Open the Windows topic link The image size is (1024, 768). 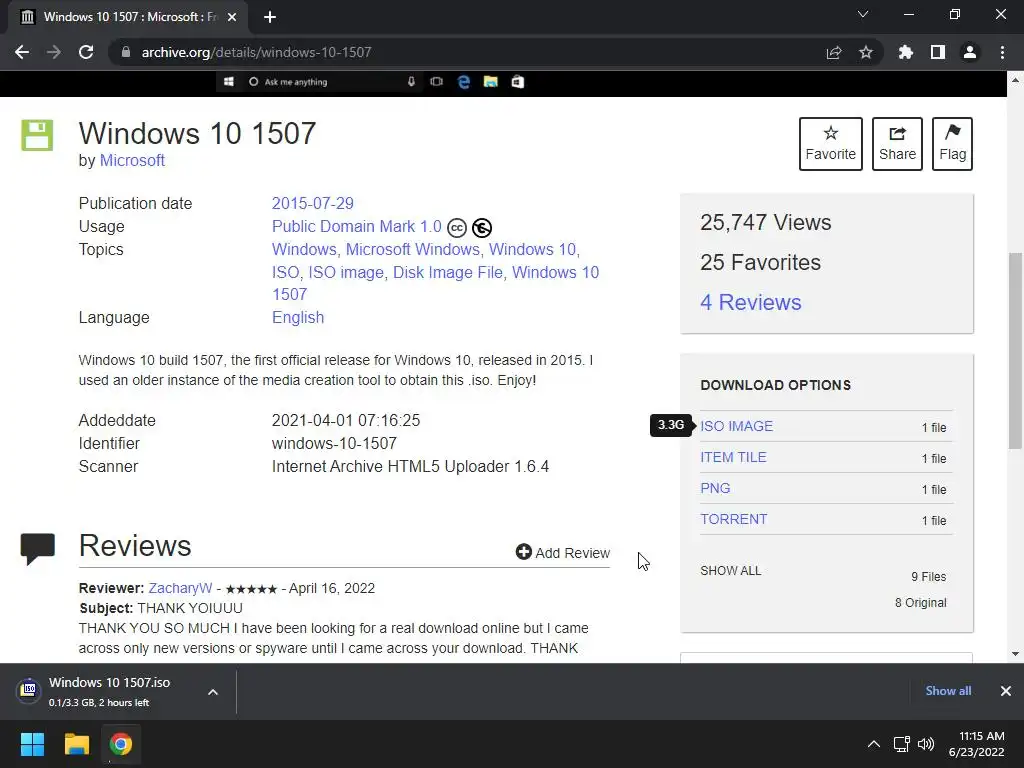pyautogui.click(x=304, y=249)
